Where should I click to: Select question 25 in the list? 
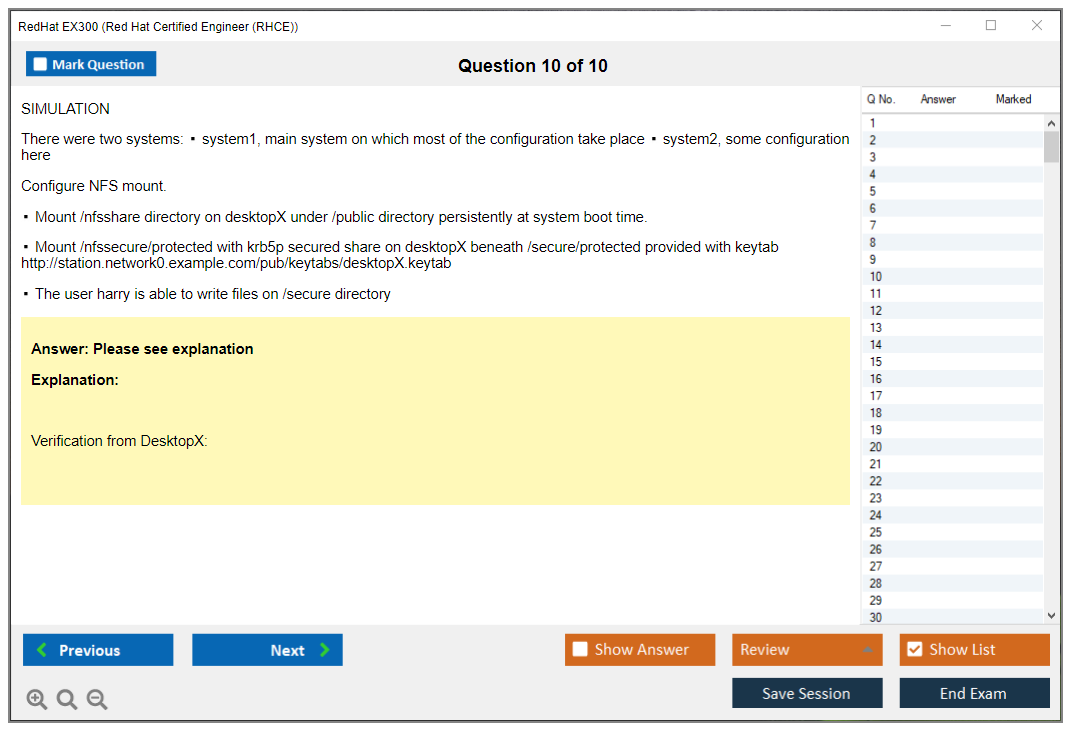point(876,532)
